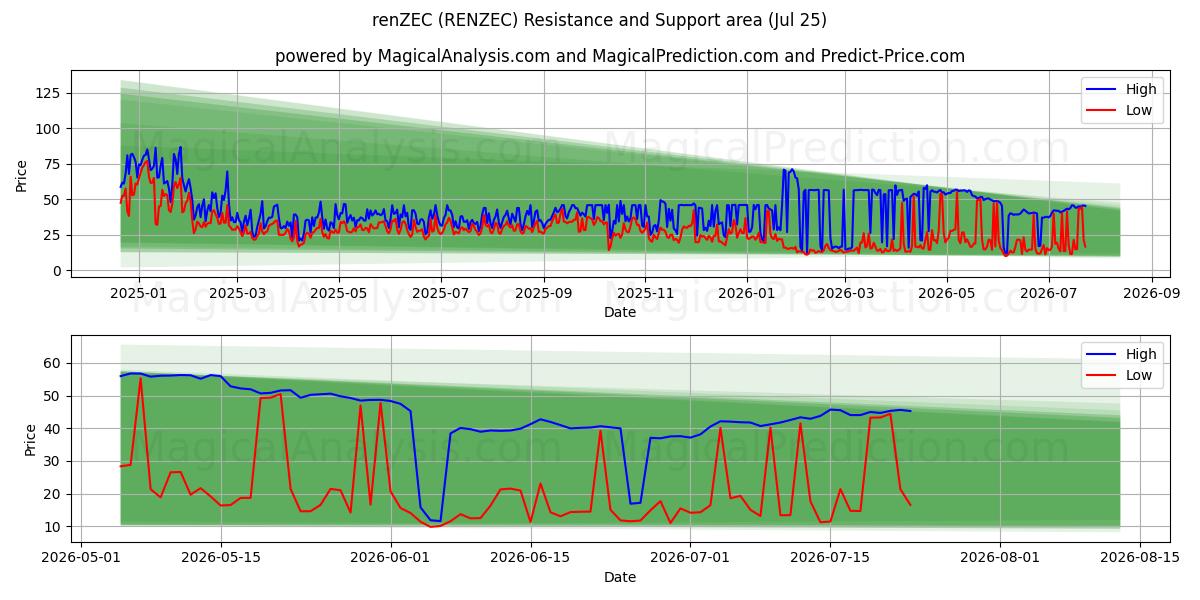Click the '2025-01' x-axis label on top chart
The width and height of the screenshot is (1200, 600).
137,294
